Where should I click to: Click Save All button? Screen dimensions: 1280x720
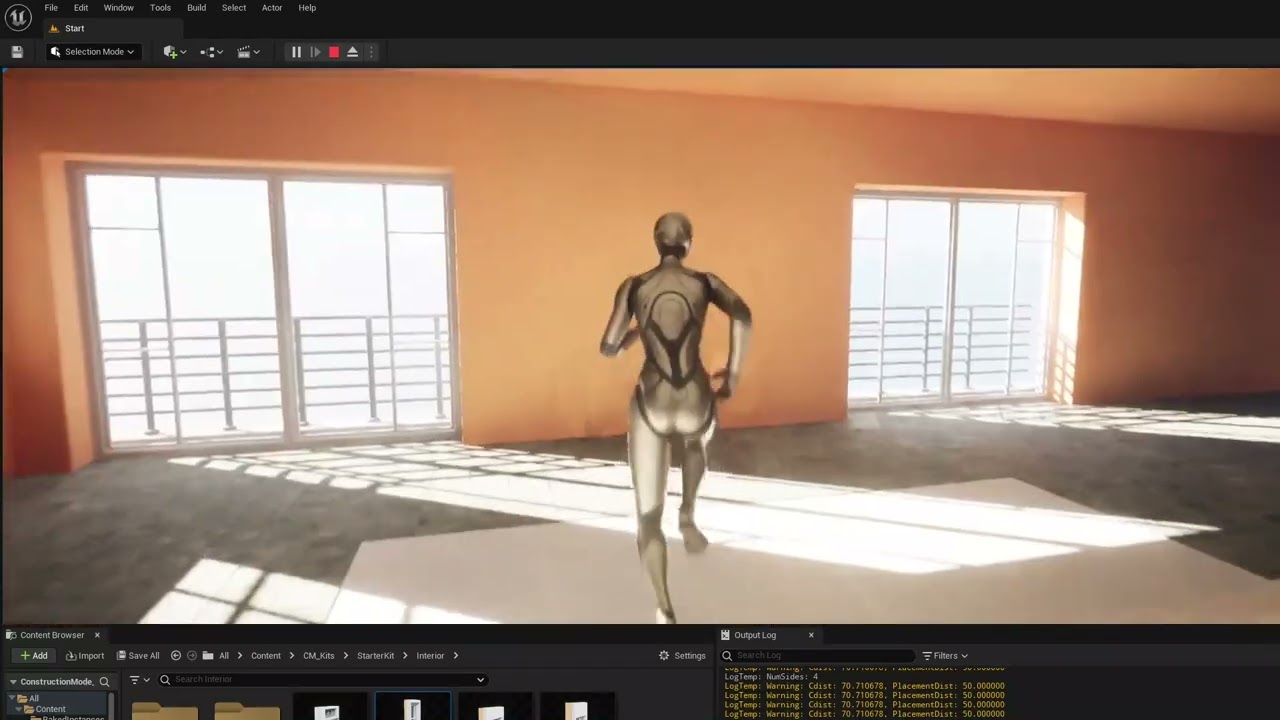(x=138, y=656)
